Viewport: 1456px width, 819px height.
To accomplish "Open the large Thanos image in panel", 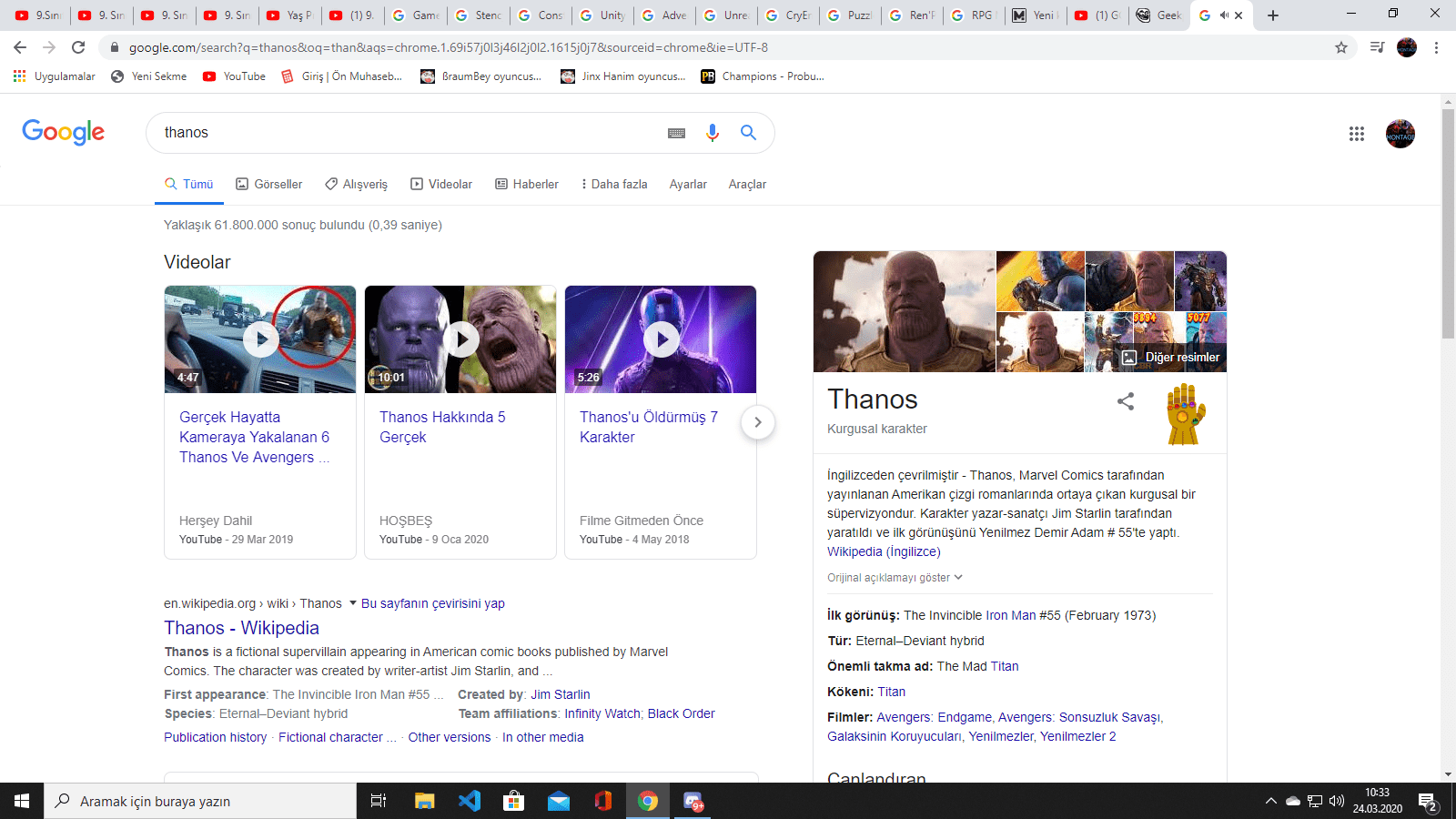I will coord(905,311).
